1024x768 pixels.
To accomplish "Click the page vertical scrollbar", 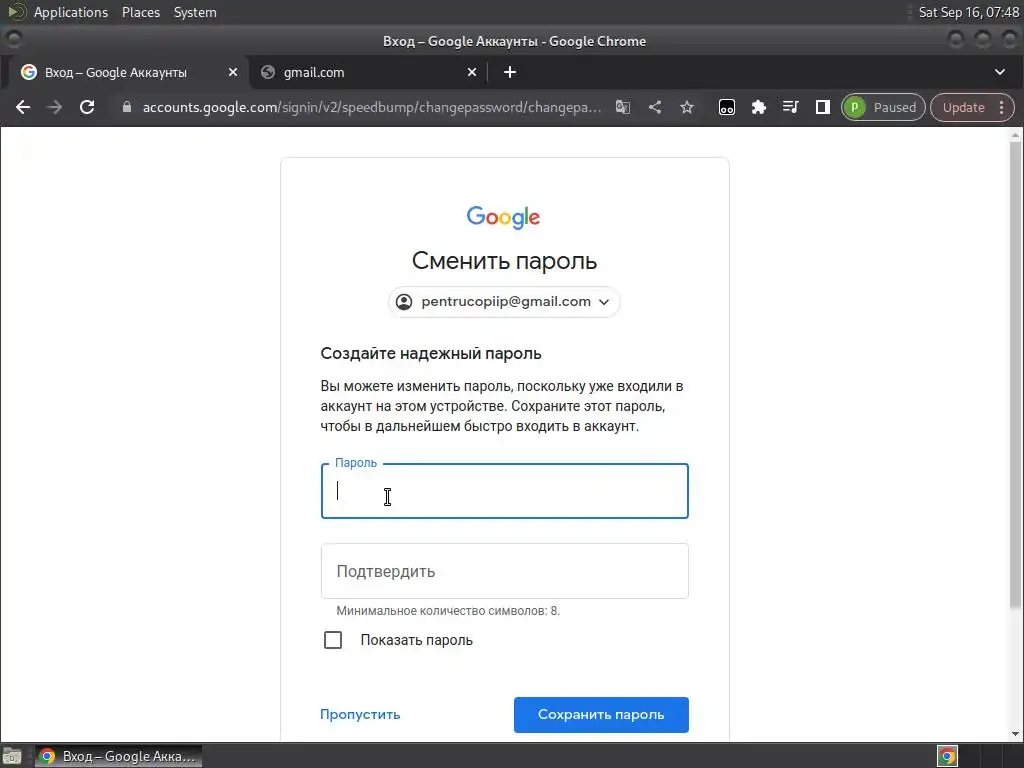I will (1015, 376).
